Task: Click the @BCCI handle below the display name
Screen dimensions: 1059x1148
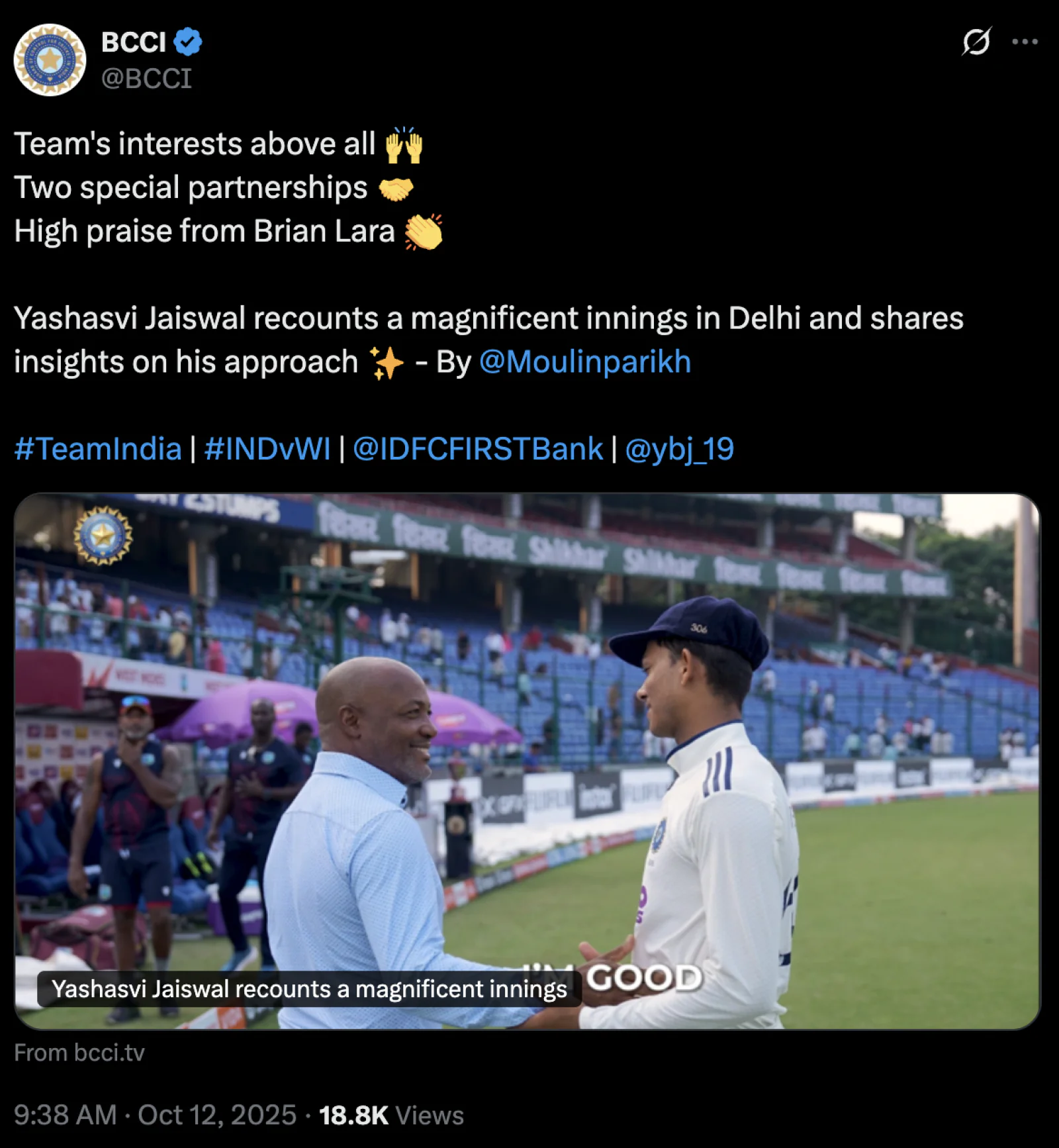Action: pos(147,77)
